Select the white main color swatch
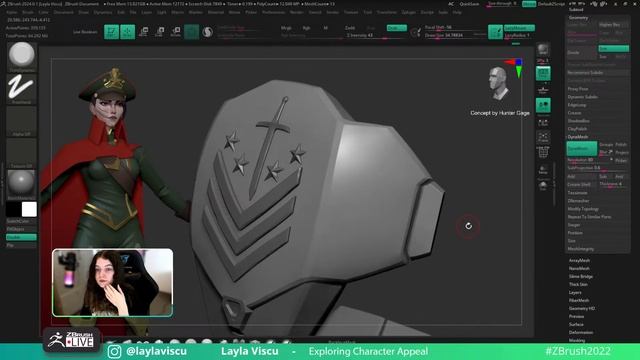This screenshot has height=360, width=640. click(x=29, y=209)
